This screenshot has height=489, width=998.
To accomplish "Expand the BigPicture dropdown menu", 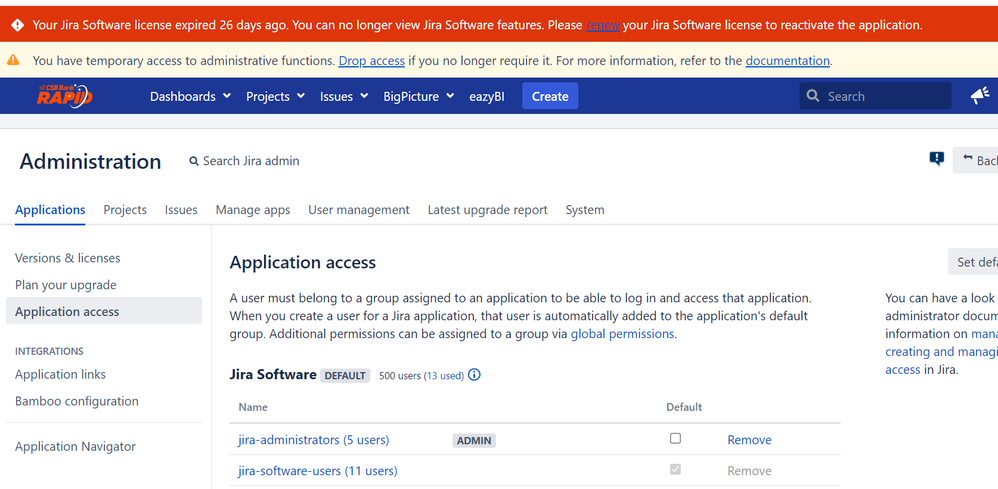I will click(418, 96).
